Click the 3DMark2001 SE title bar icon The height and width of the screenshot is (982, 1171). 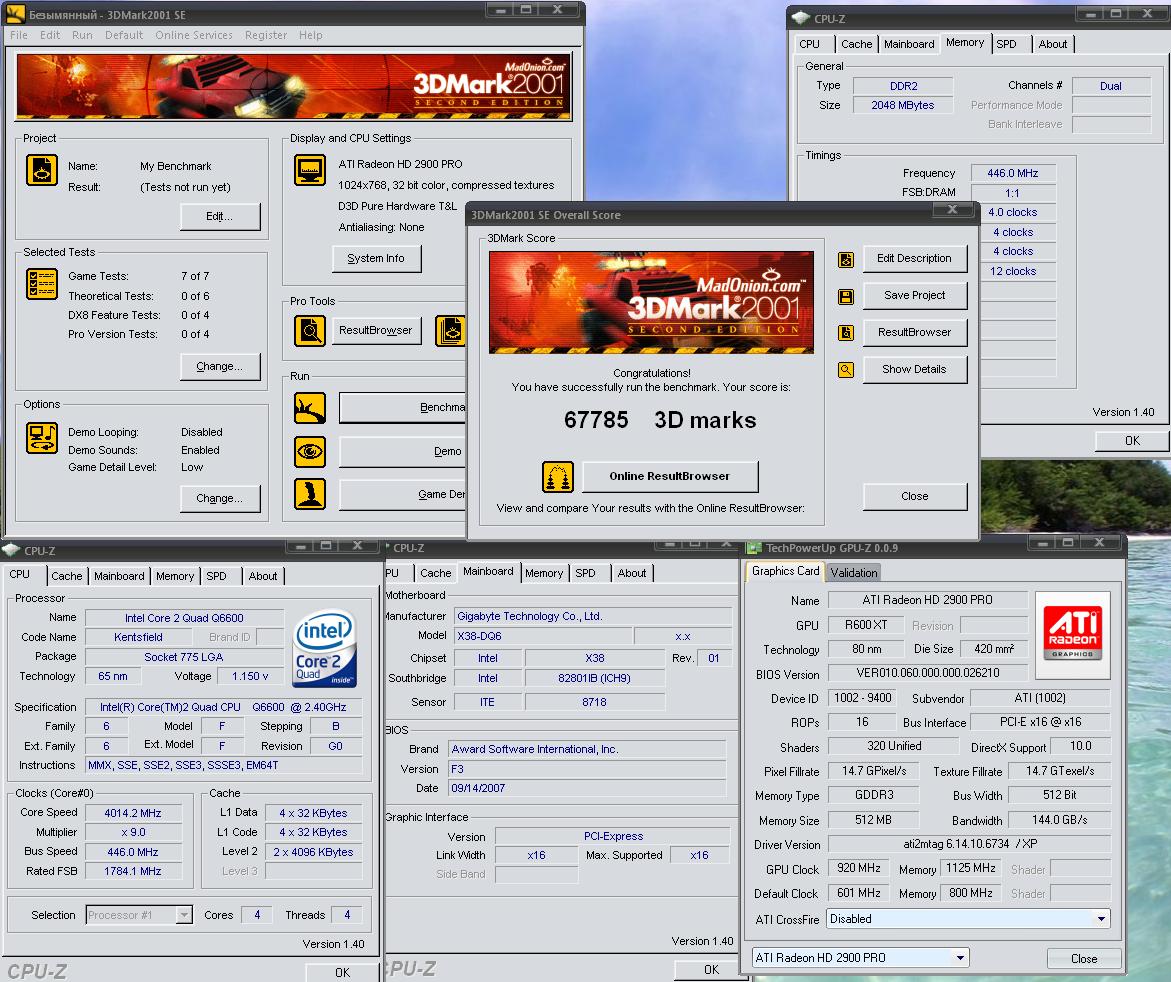point(16,14)
